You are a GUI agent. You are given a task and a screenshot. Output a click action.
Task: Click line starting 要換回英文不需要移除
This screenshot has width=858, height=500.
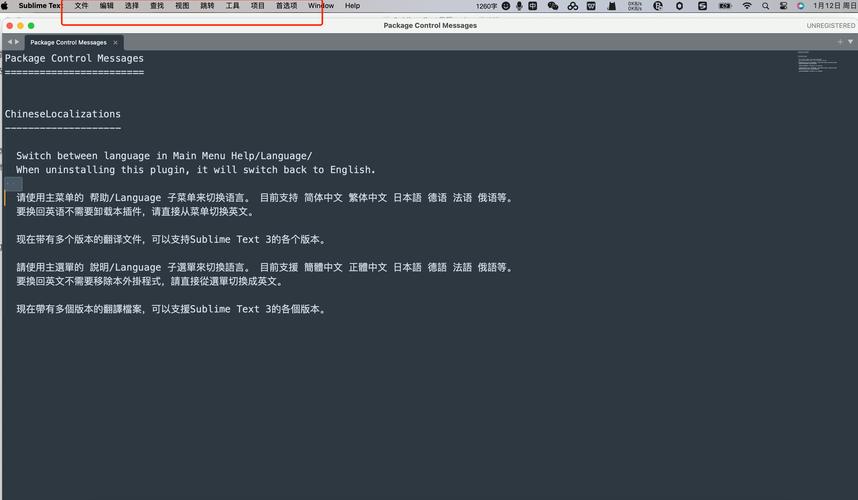[x=150, y=281]
